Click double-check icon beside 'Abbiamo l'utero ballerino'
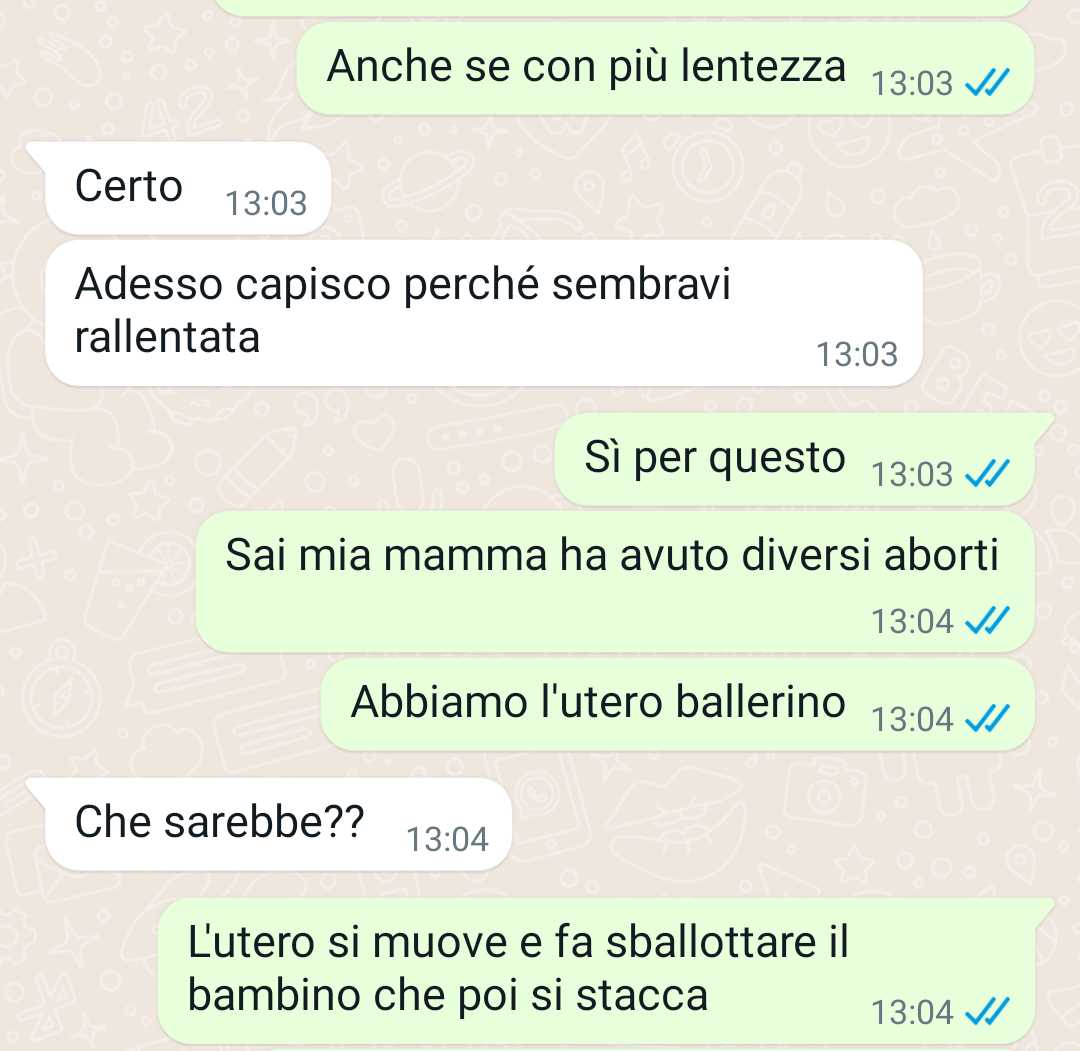The height and width of the screenshot is (1051, 1080). [x=987, y=719]
